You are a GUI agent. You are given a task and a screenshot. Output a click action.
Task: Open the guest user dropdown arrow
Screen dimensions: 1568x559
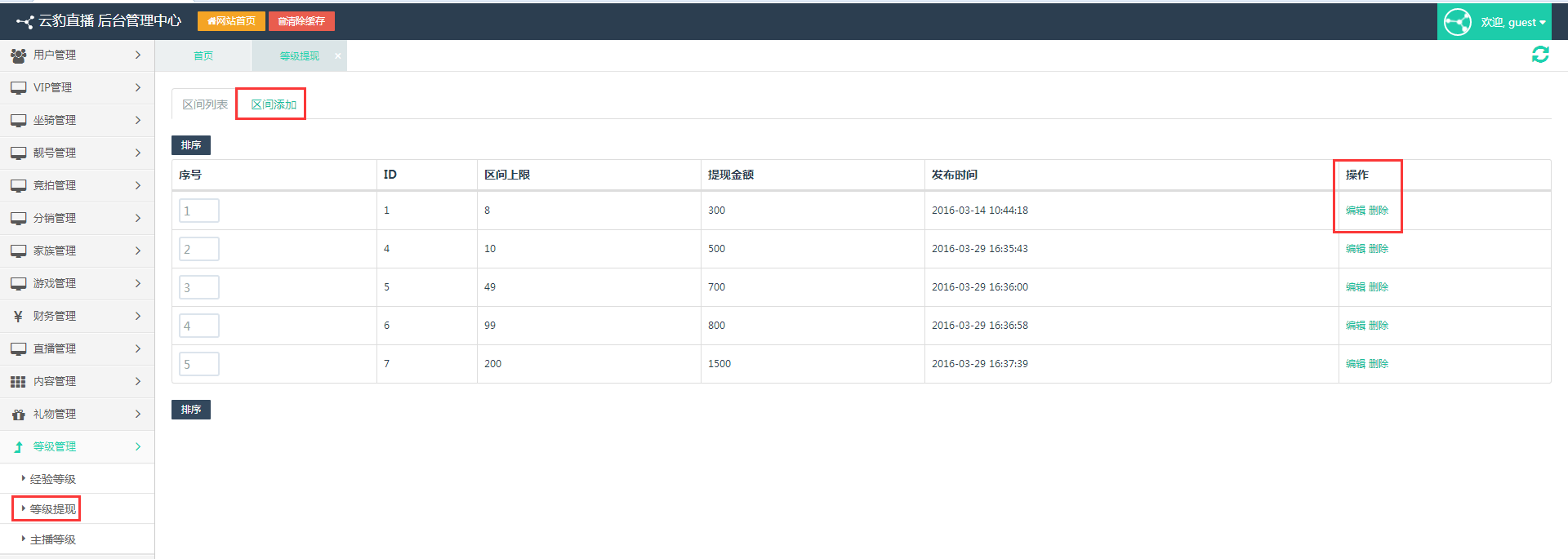[1543, 23]
